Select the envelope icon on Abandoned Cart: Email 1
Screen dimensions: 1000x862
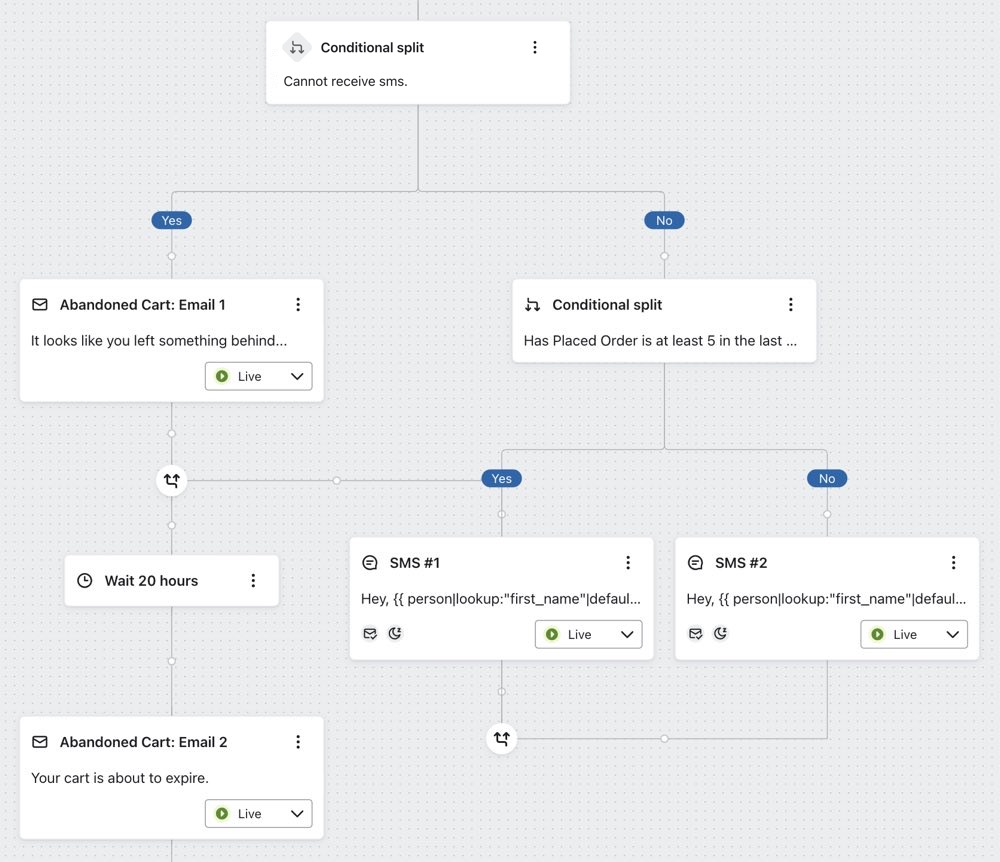pyautogui.click(x=39, y=304)
